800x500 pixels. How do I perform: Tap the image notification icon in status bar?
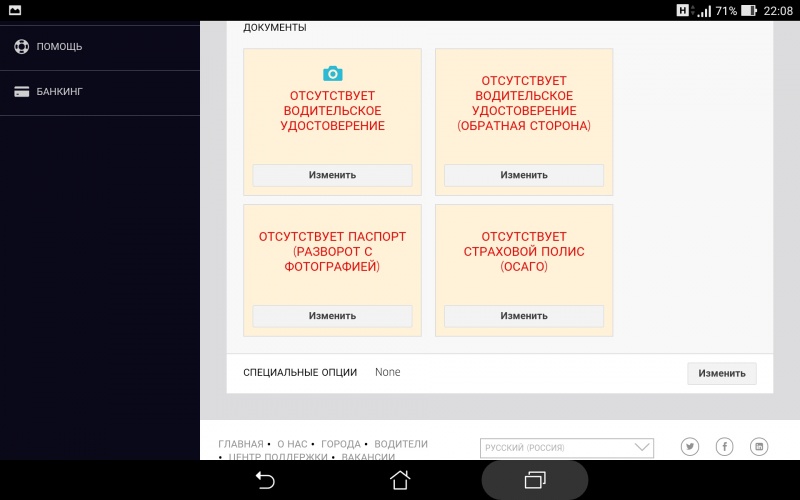[x=14, y=10]
